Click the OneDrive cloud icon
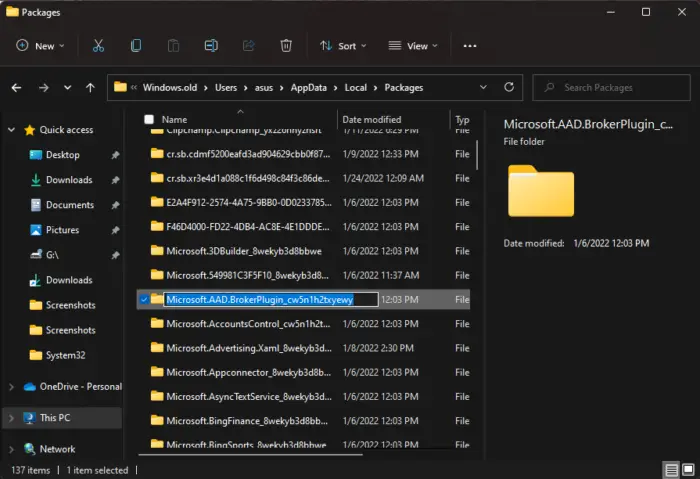700x479 pixels. click(x=30, y=387)
